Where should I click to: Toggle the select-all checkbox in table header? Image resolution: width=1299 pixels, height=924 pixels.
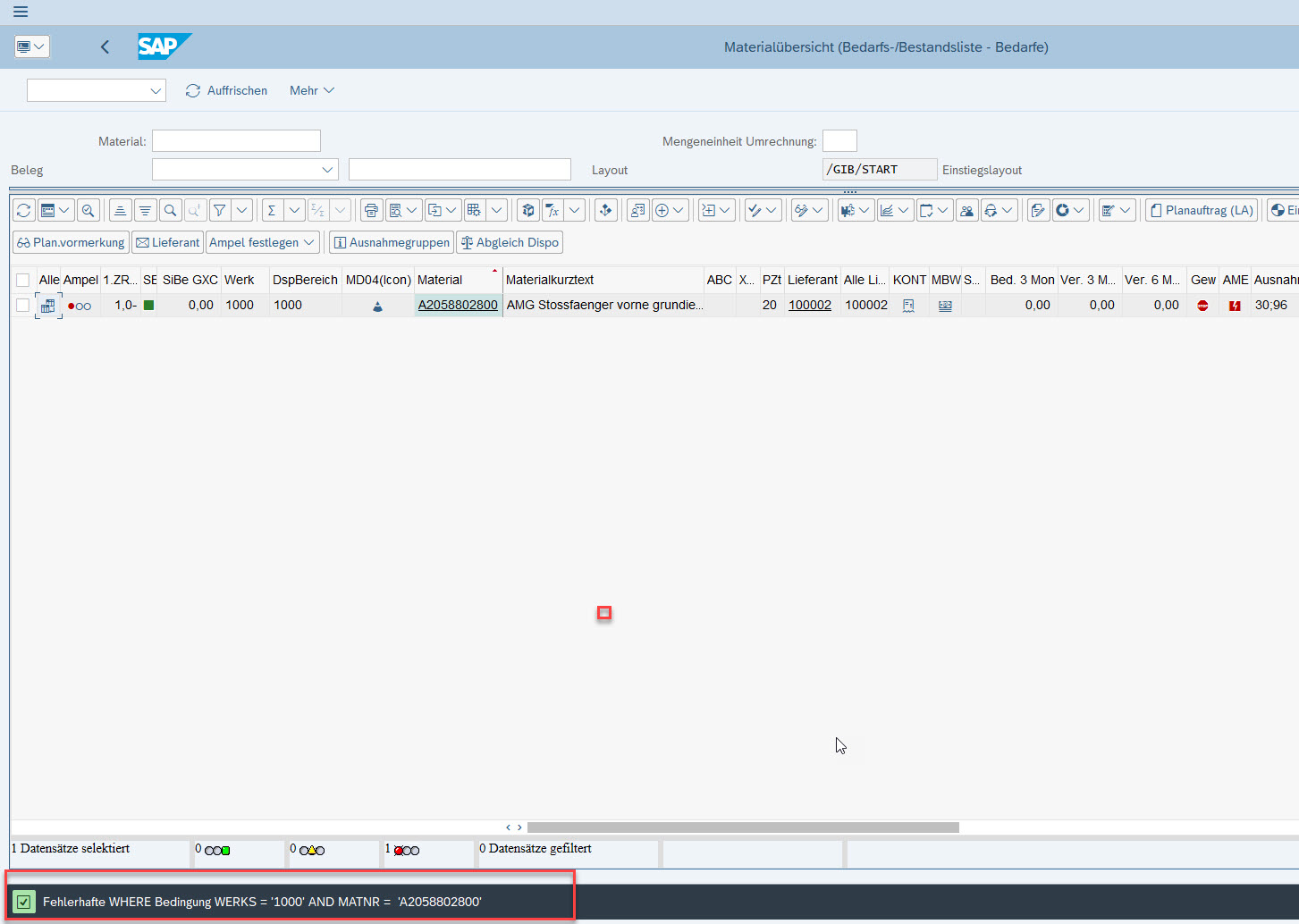[x=23, y=281]
